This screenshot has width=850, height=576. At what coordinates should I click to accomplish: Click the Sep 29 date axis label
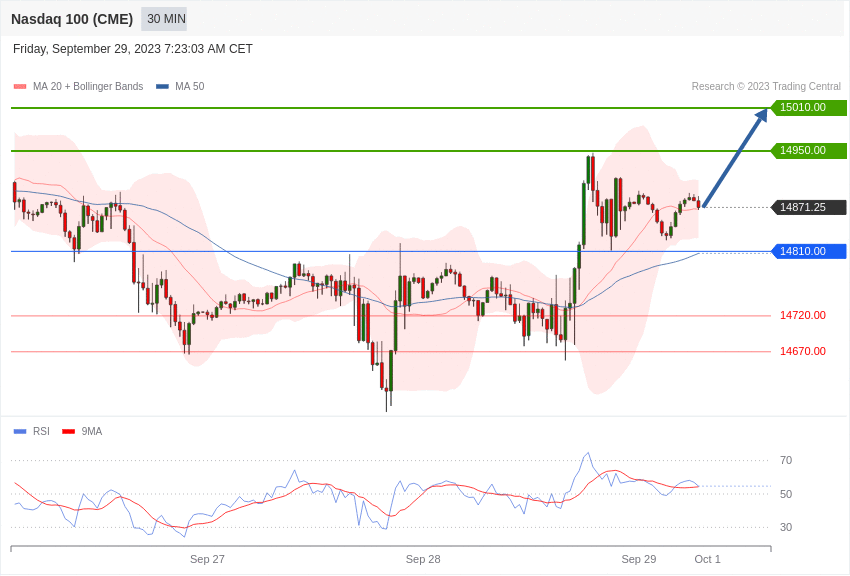(x=639, y=559)
